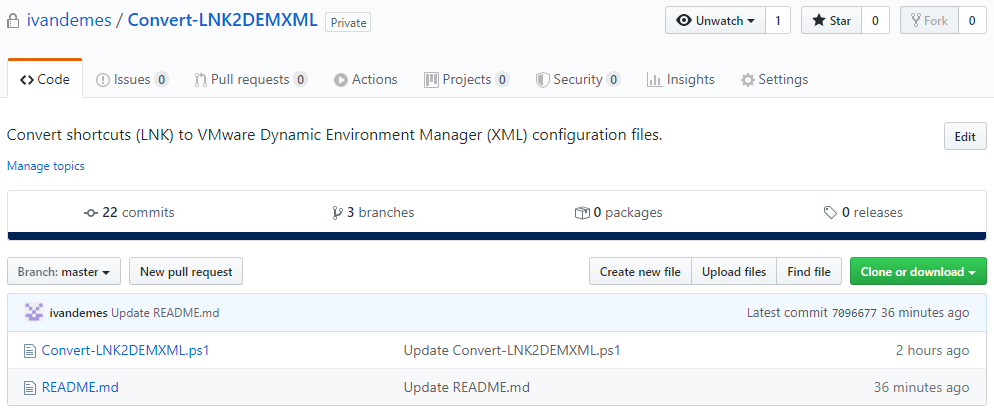
Task: Click the eye icon in the Unwatch button
Action: point(683,20)
